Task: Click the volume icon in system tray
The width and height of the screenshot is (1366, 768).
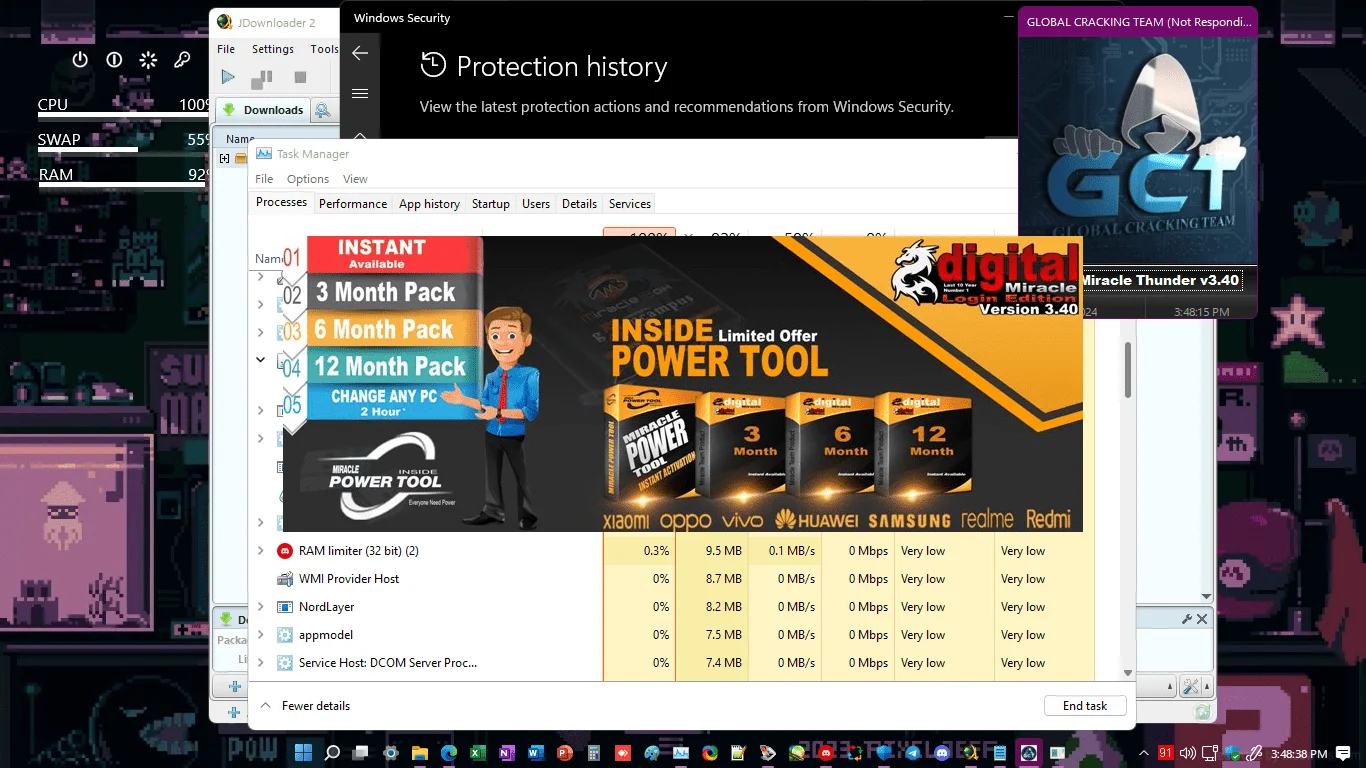Action: tap(1188, 753)
